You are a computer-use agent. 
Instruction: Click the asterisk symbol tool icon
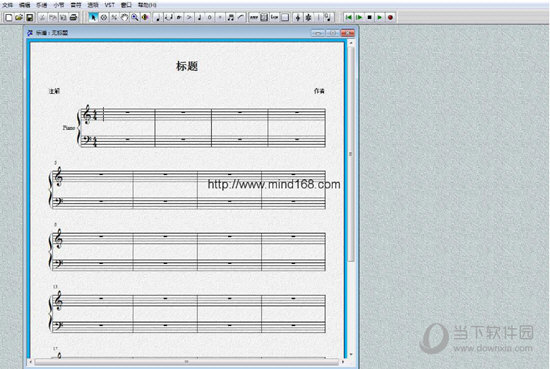pyautogui.click(x=308, y=17)
